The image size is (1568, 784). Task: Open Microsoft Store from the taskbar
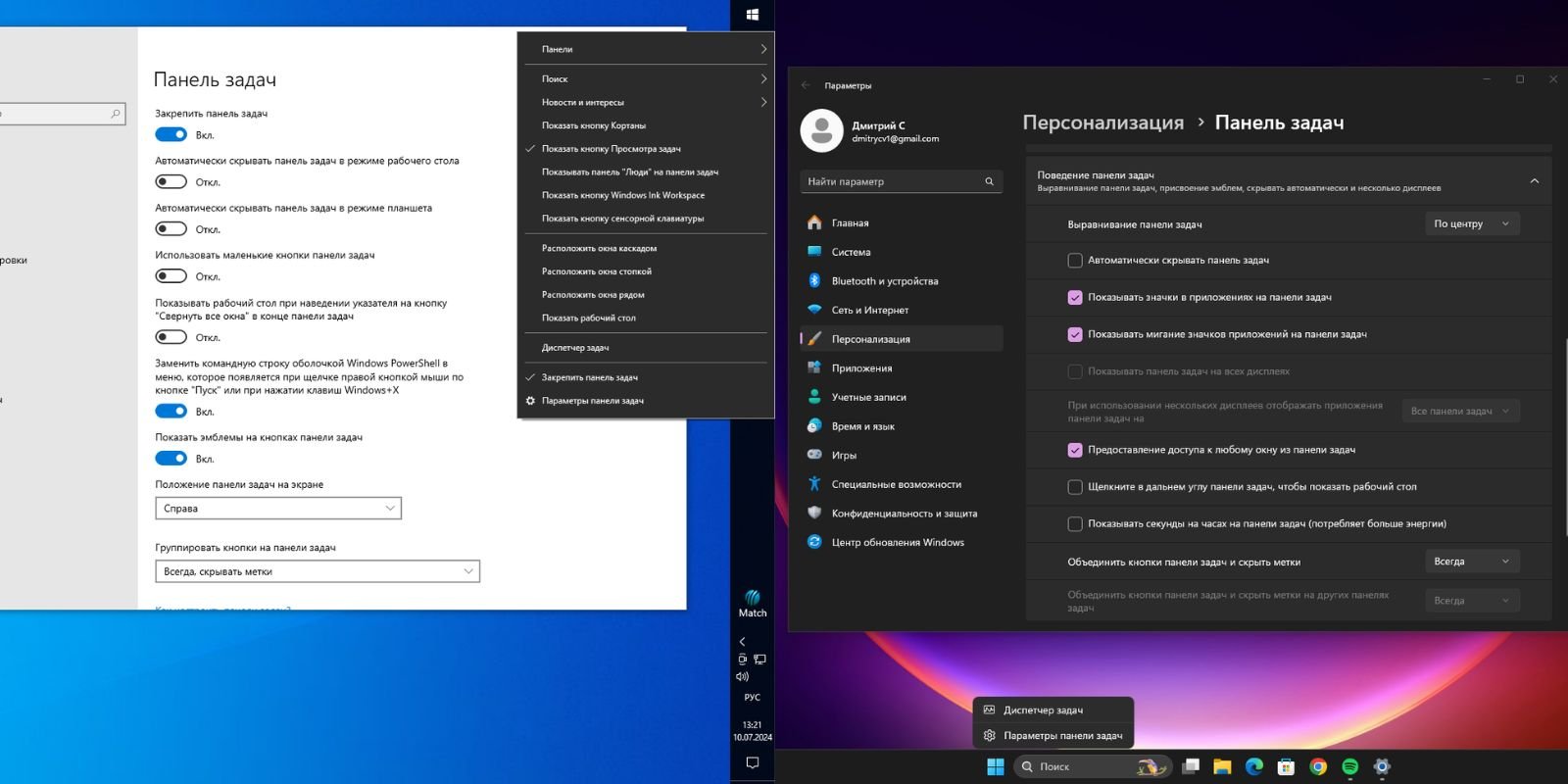pyautogui.click(x=1286, y=766)
